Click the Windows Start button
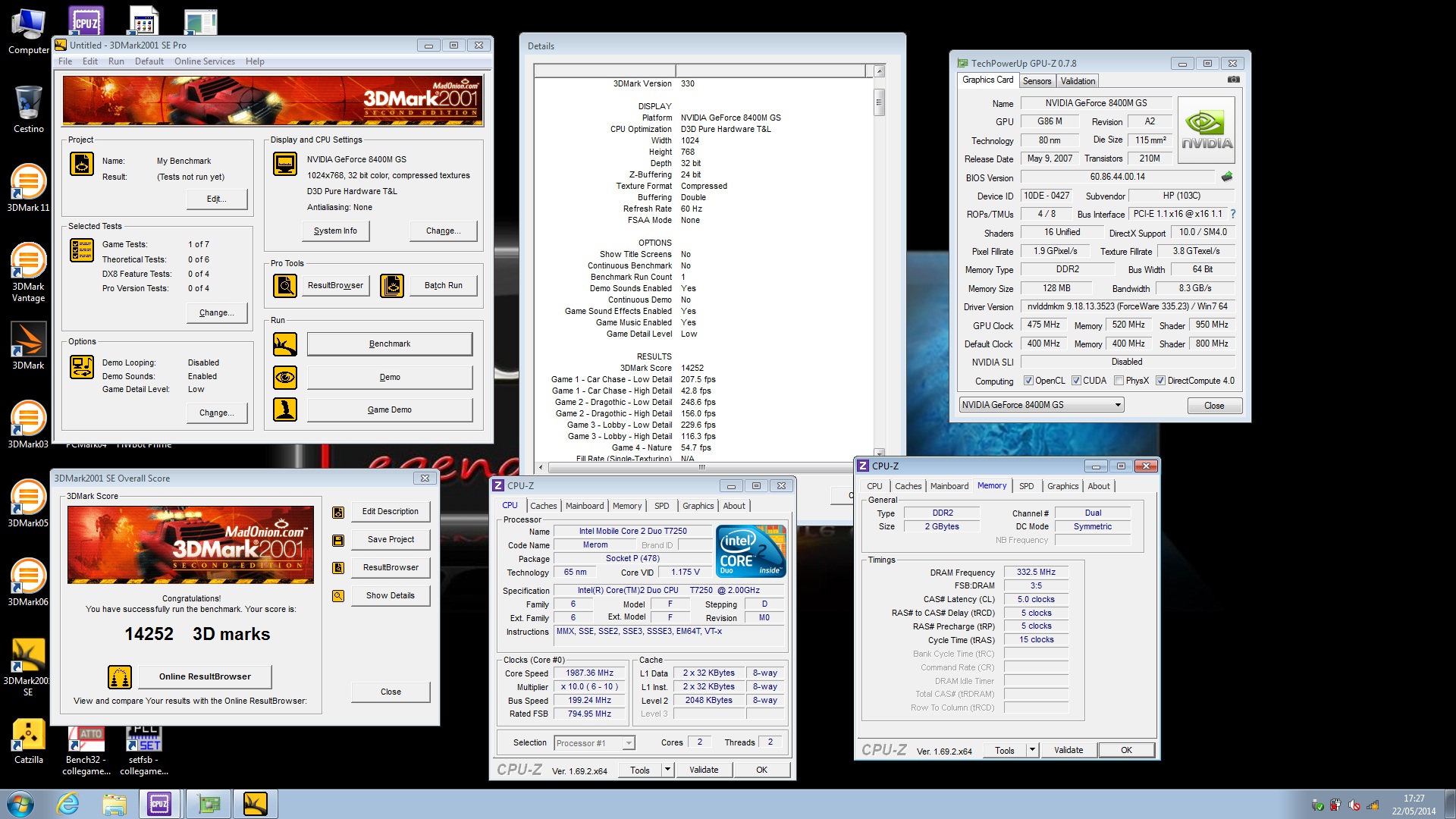This screenshot has height=819, width=1456. click(20, 804)
